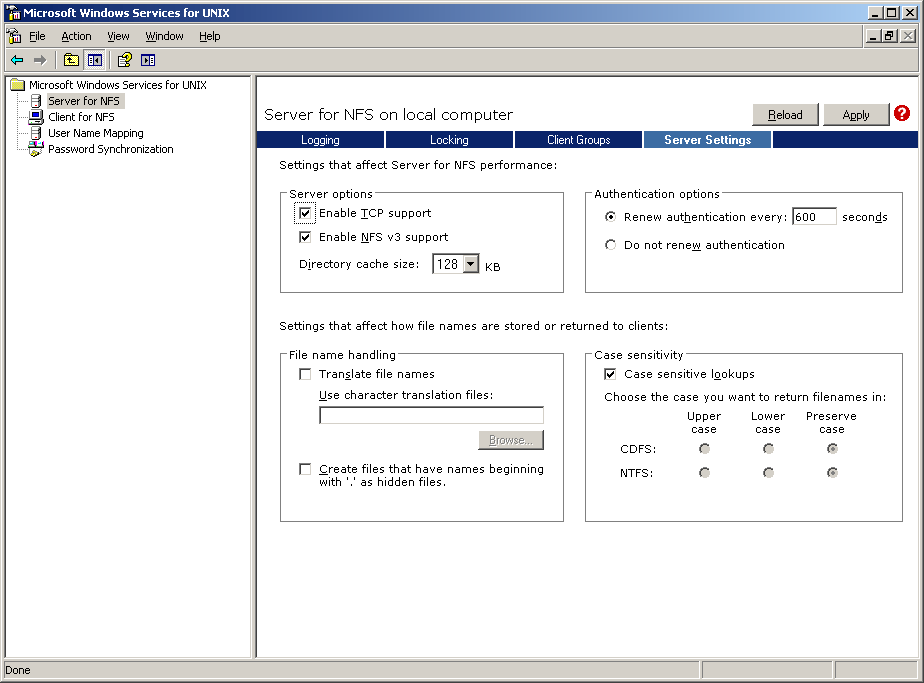
Task: Click the toolbar Help icon with question mark
Action: [x=124, y=60]
